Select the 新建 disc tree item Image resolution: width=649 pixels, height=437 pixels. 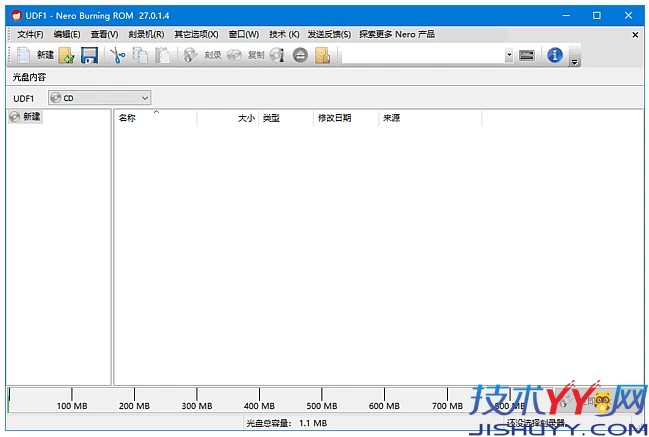(x=26, y=117)
